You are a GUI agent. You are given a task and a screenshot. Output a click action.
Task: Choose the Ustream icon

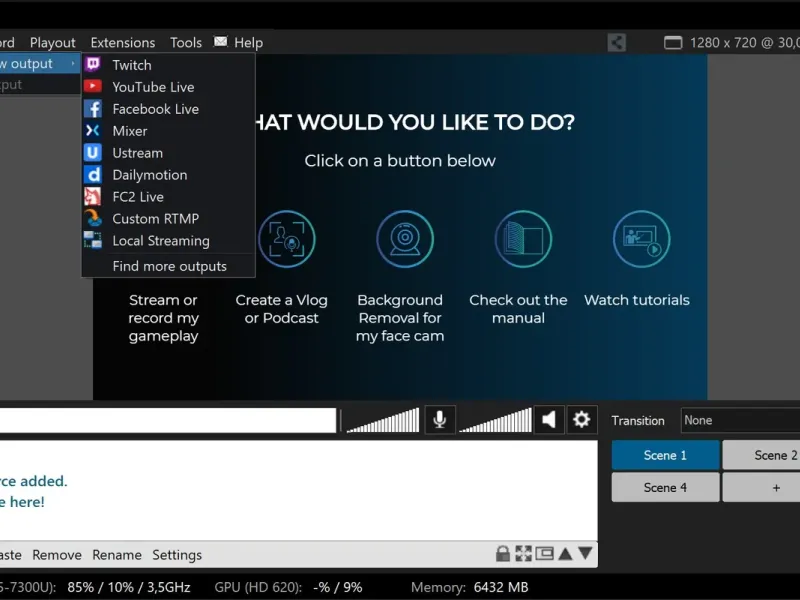coord(93,153)
